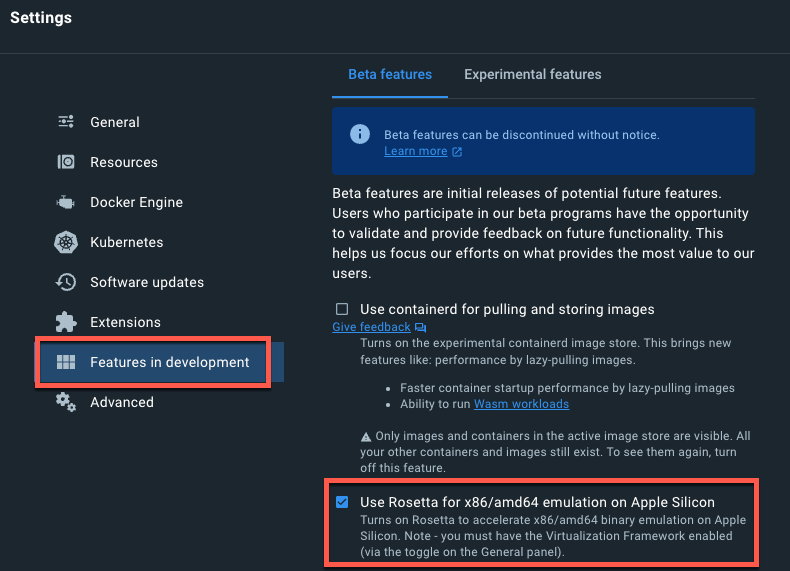Open Kubernetes via its helm wheel icon

(66, 242)
